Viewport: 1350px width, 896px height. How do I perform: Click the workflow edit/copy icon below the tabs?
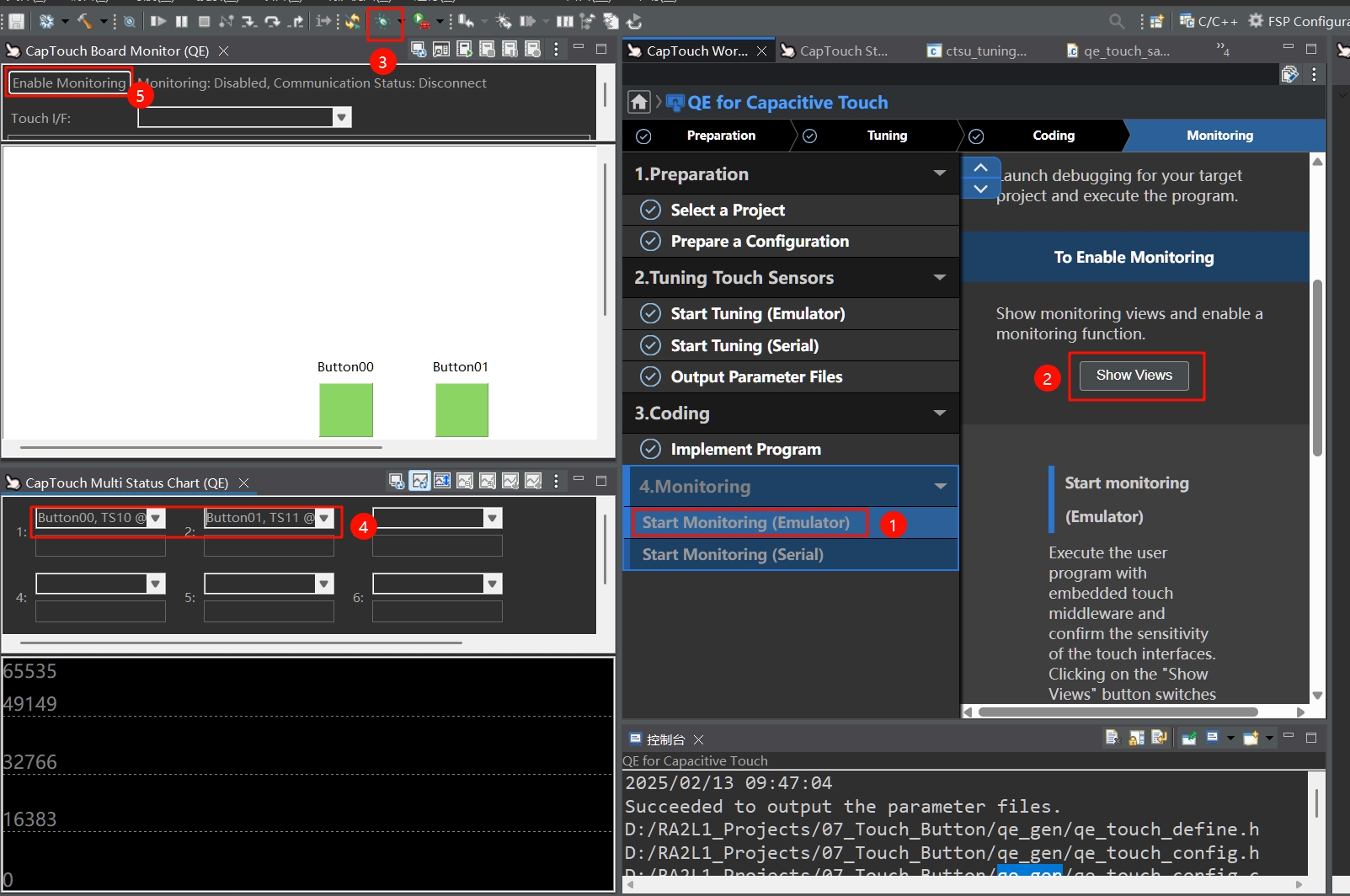[x=1289, y=74]
